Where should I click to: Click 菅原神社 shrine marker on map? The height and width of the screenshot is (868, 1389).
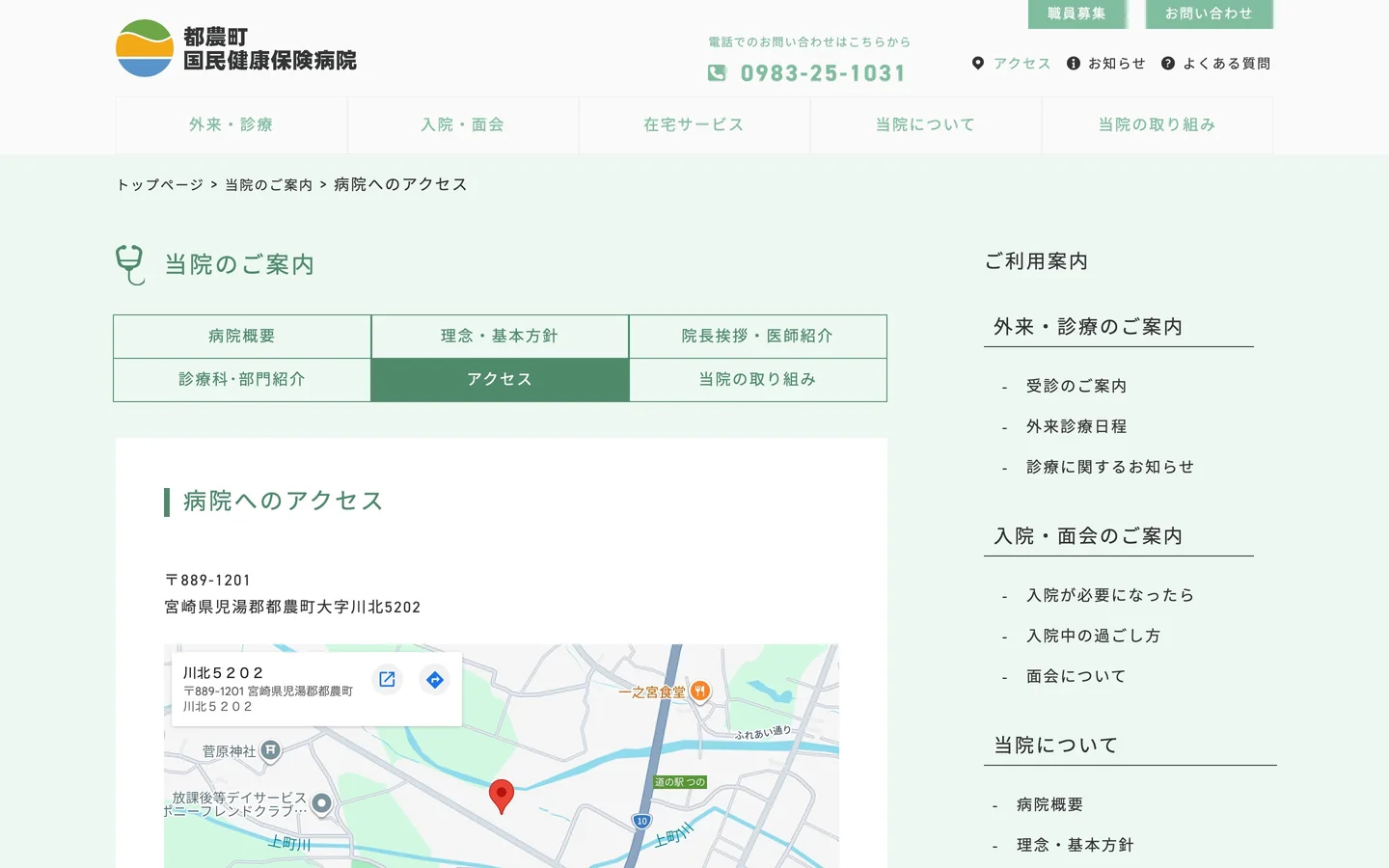point(271,750)
